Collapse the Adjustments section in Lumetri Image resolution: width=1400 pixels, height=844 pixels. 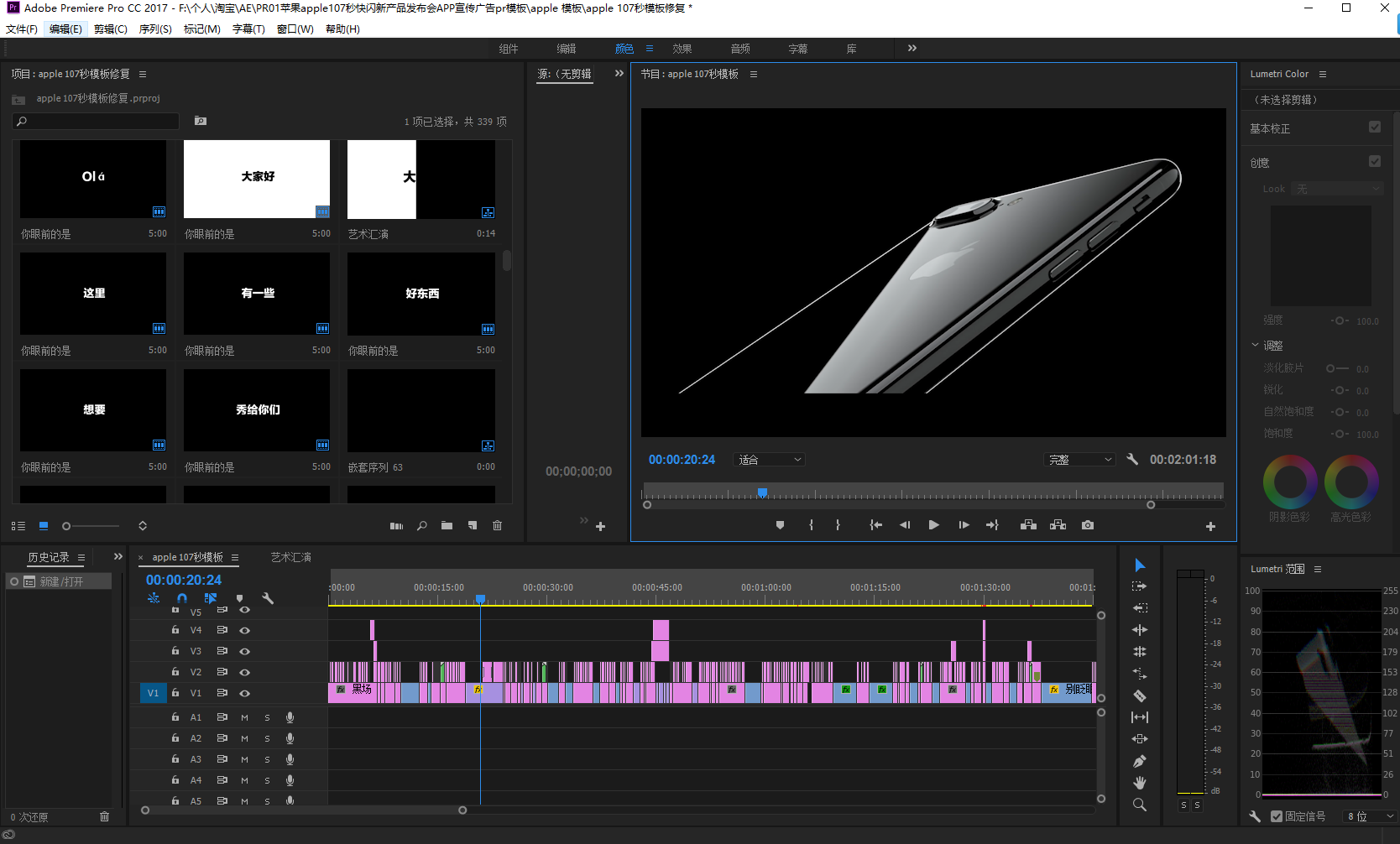pos(1256,345)
